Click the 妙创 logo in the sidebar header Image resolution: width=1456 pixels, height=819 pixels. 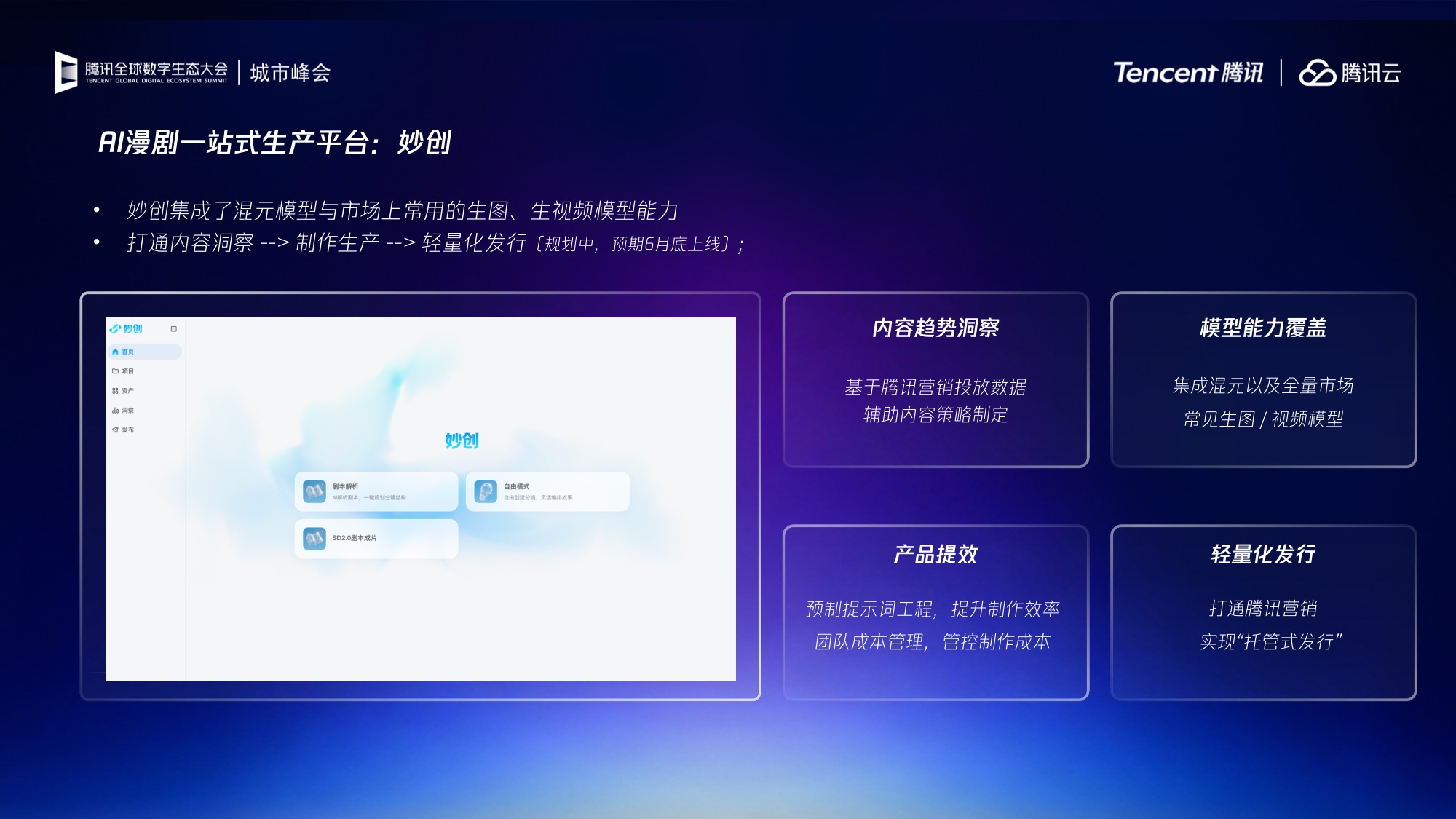coord(126,329)
